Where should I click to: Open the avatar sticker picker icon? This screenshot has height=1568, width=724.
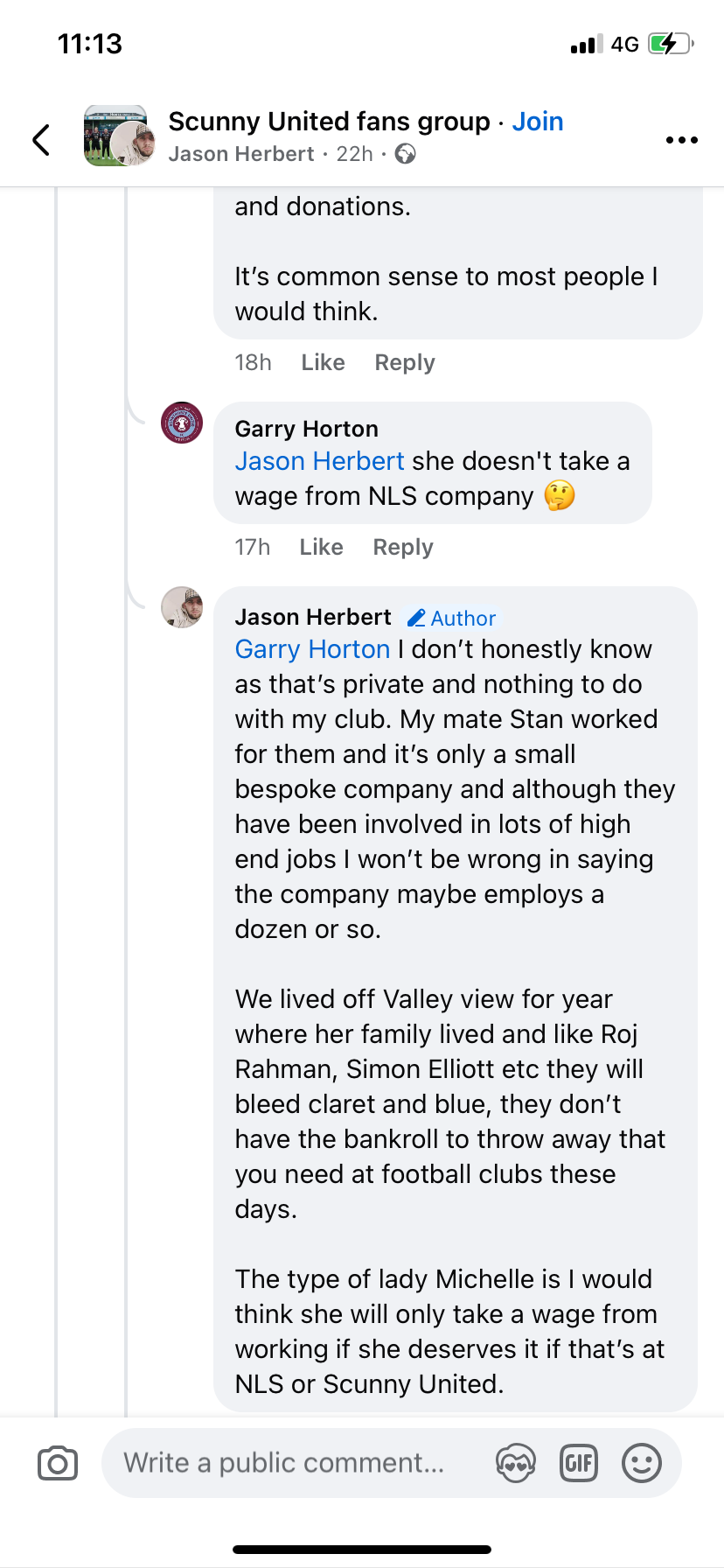(515, 1463)
